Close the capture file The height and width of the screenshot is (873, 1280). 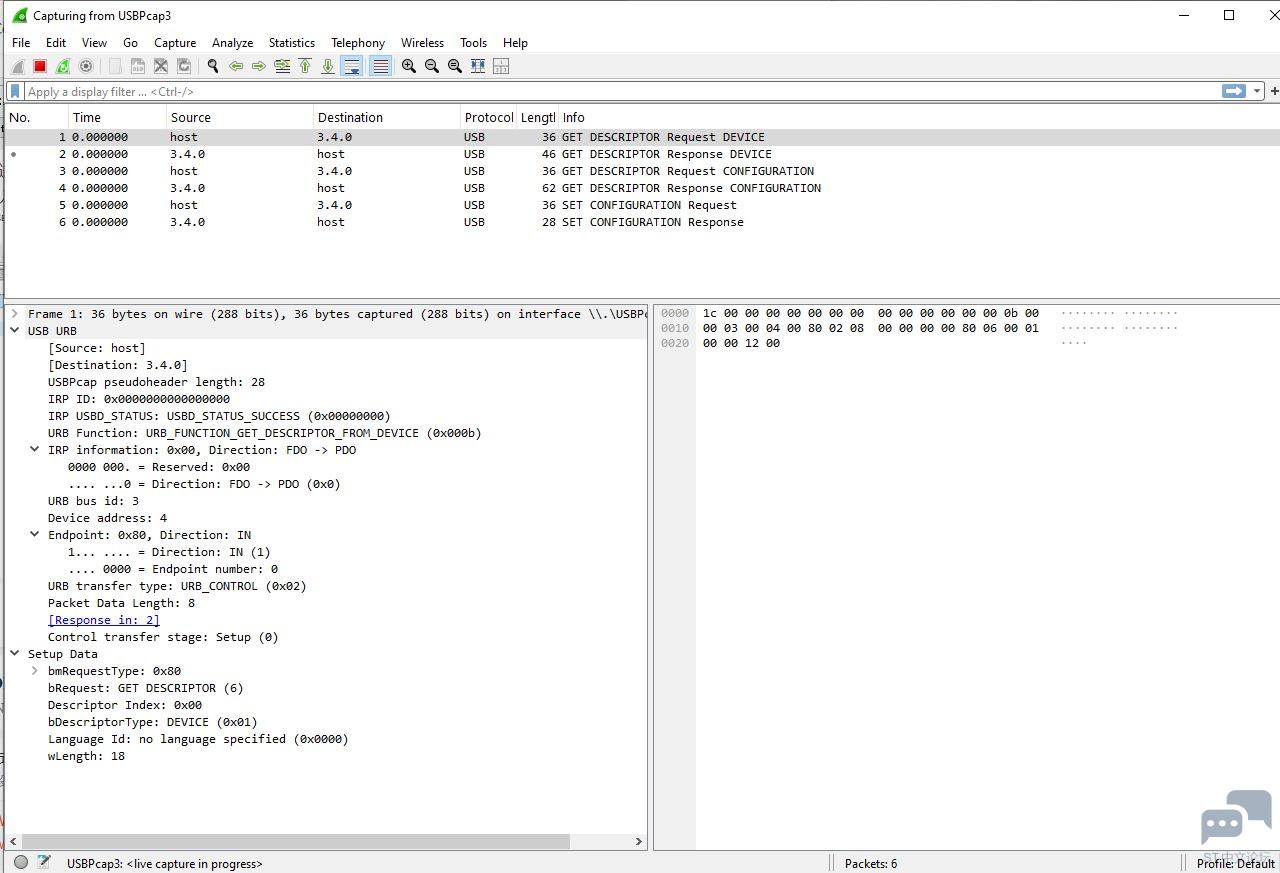(x=160, y=66)
